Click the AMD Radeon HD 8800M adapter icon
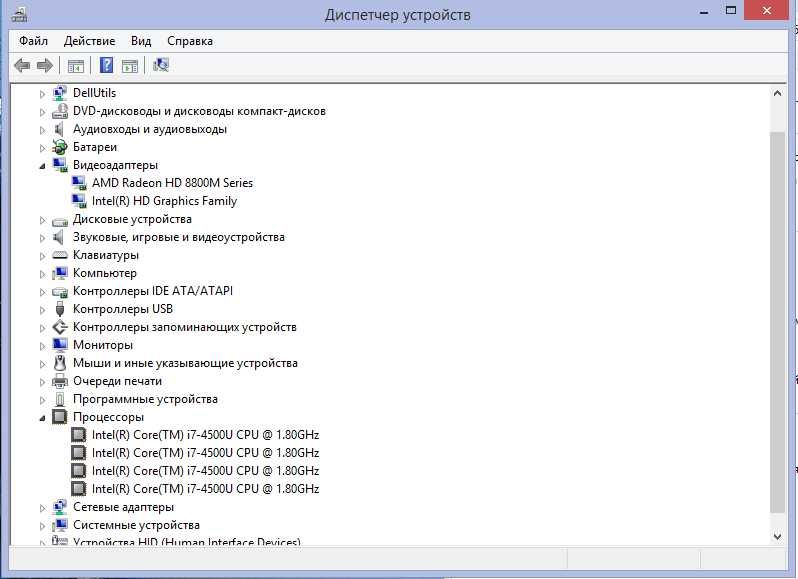798x579 pixels. tap(79, 183)
